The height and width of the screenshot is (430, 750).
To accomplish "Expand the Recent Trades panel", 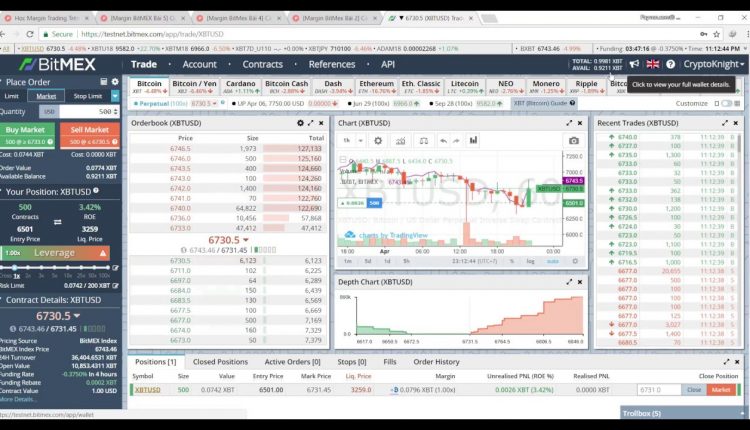I will point(725,123).
